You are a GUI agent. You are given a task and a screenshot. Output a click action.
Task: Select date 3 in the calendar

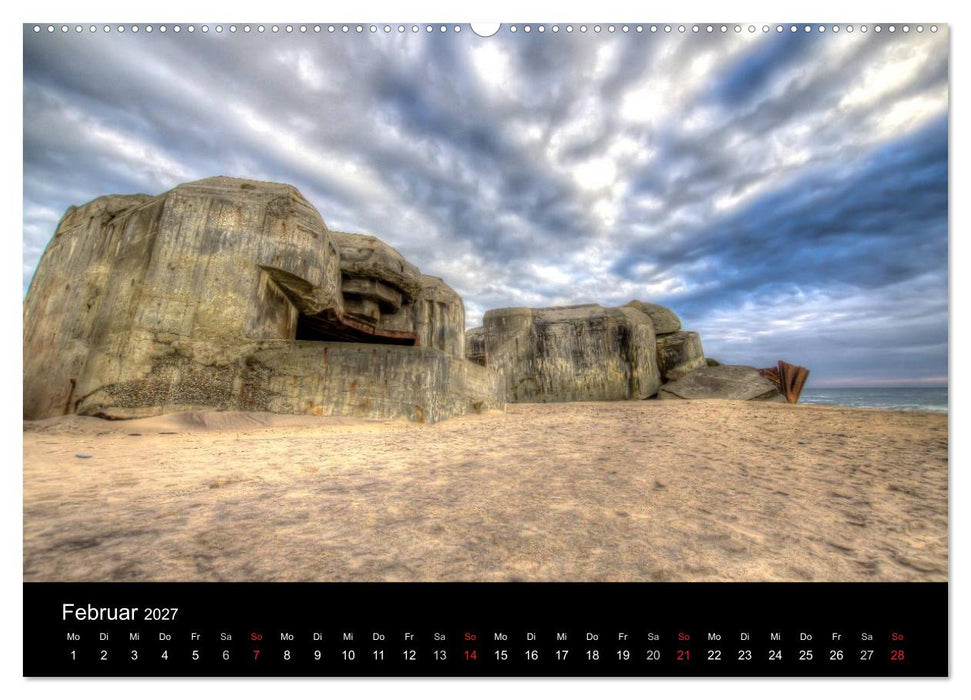point(134,655)
